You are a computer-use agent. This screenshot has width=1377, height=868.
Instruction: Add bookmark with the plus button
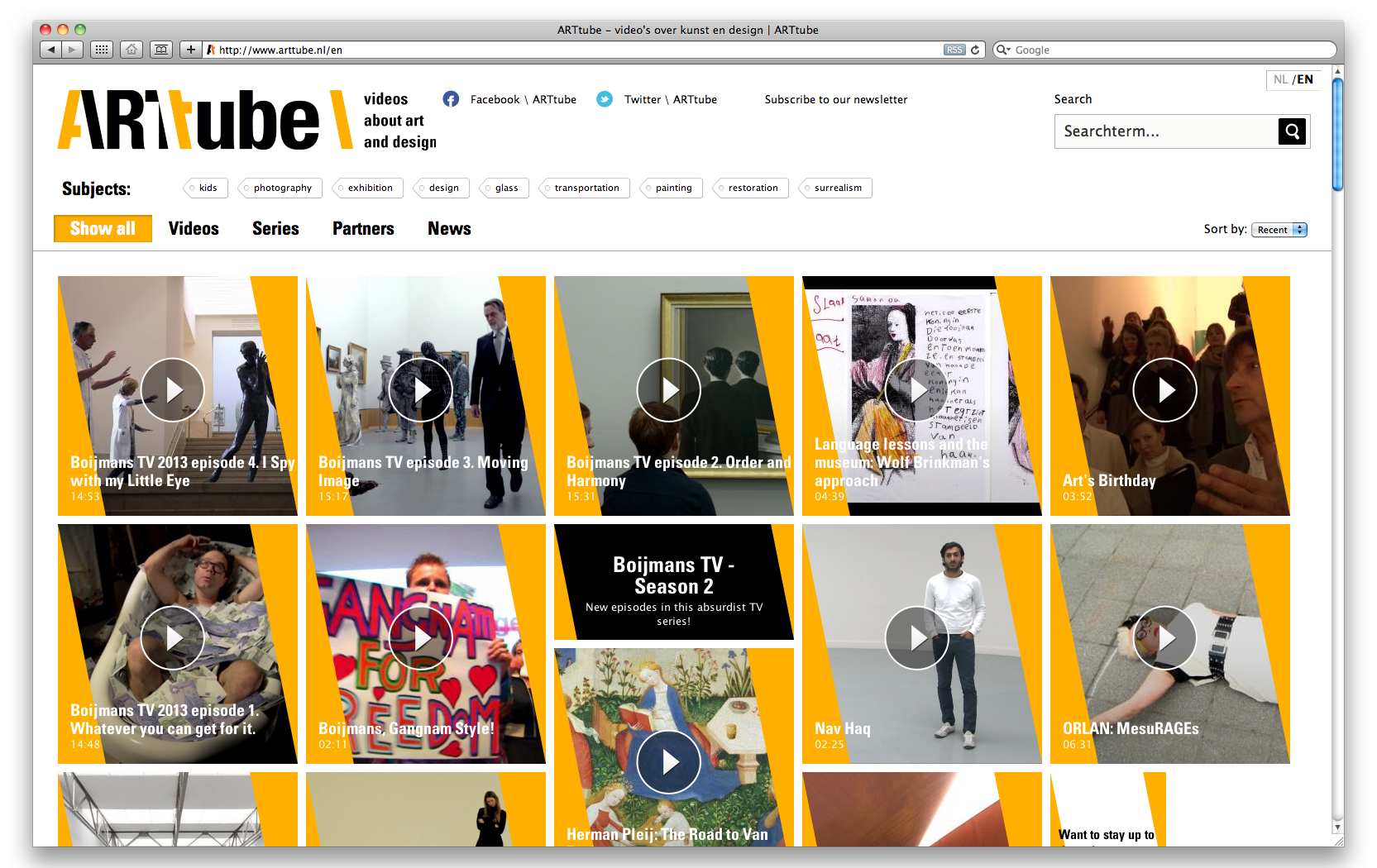(190, 50)
